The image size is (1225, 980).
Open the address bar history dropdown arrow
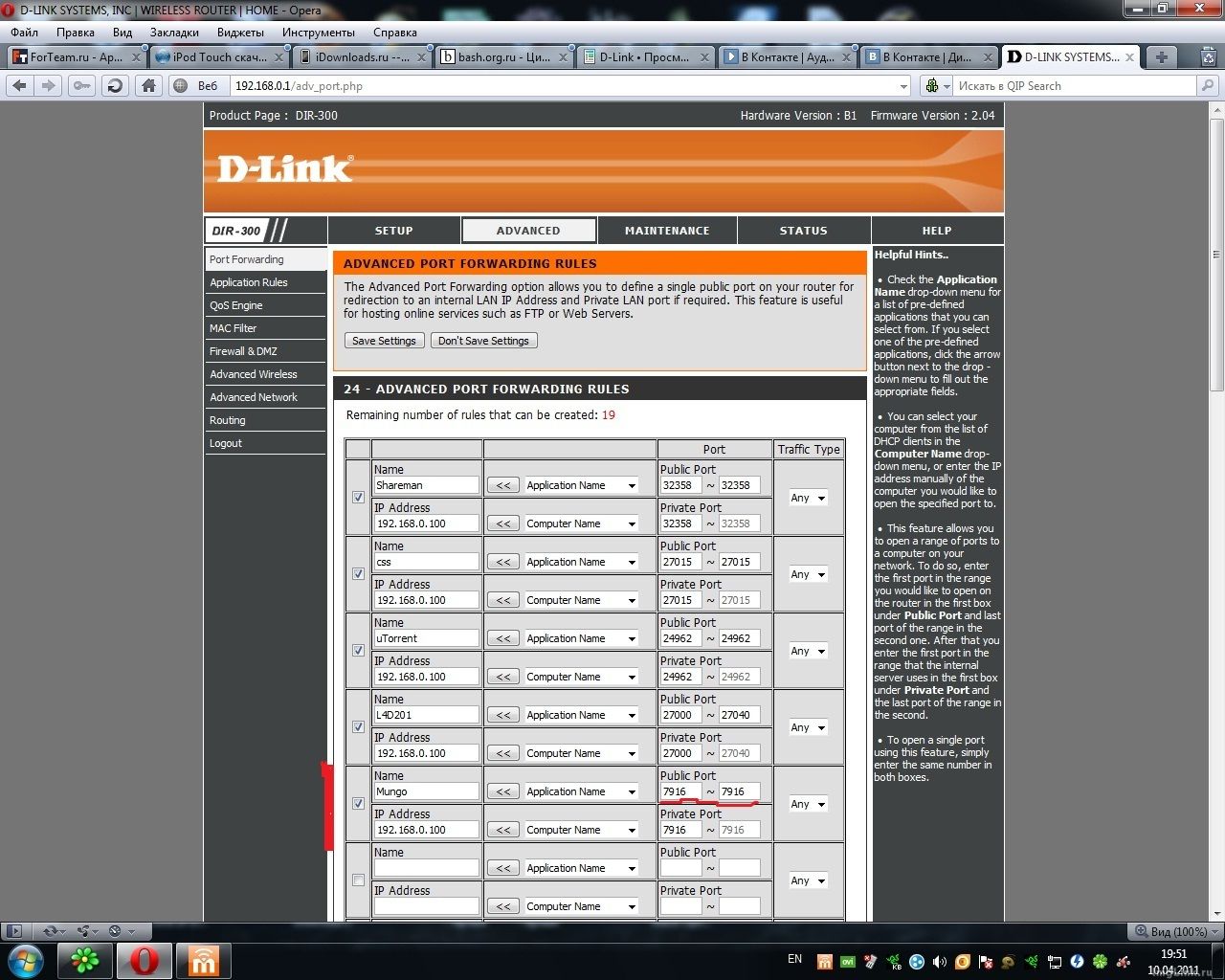(x=903, y=86)
